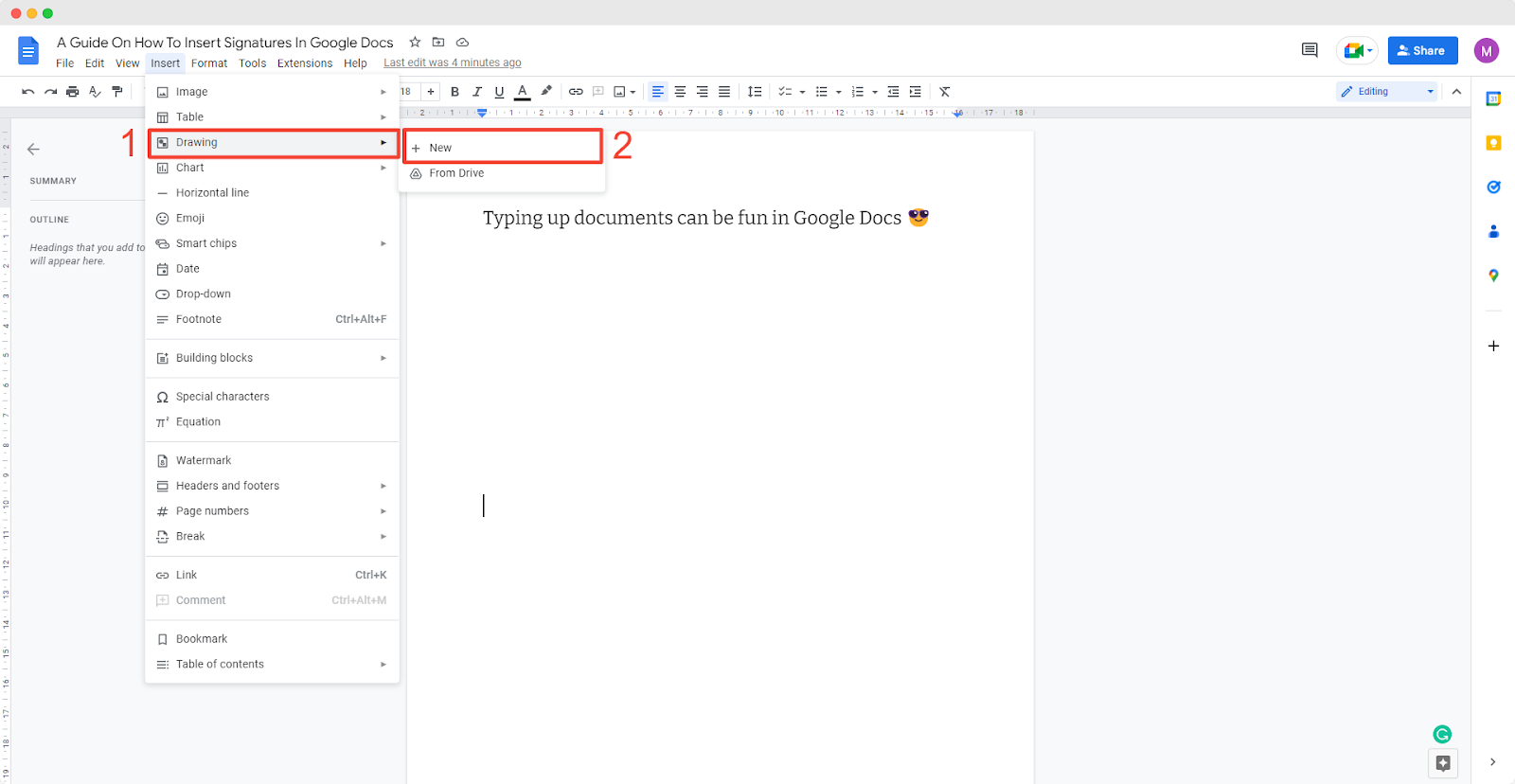
Task: Click the Explore button
Action: tap(1443, 763)
